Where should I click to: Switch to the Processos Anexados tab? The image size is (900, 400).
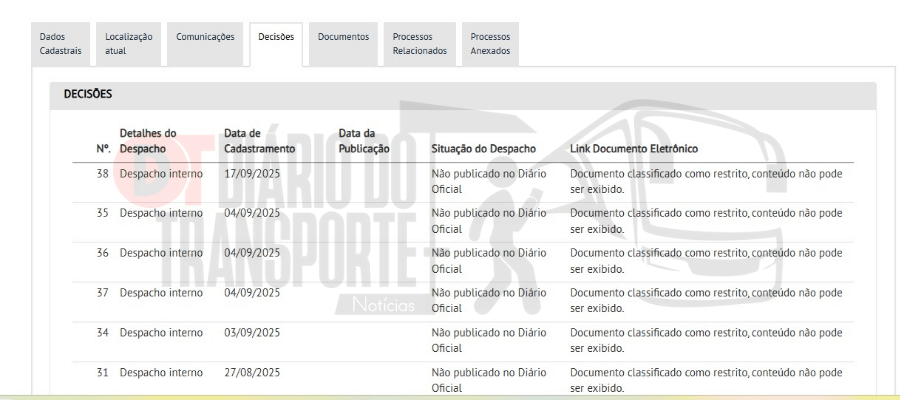pyautogui.click(x=490, y=44)
